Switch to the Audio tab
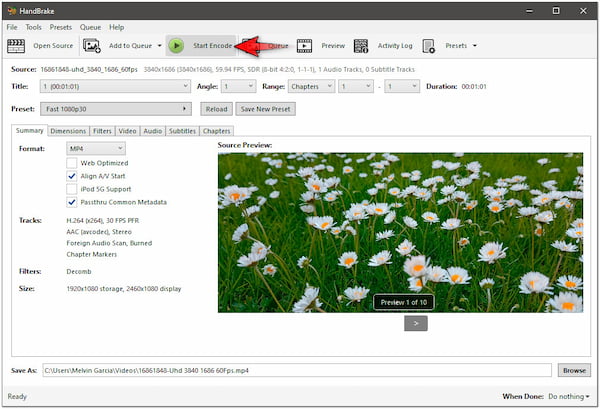Image resolution: width=600 pixels, height=409 pixels. (153, 131)
